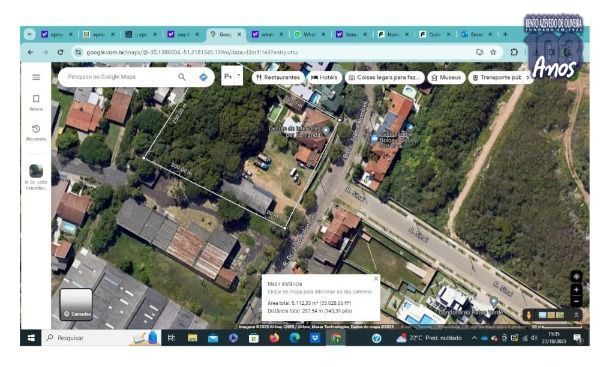600x367 pixels.
Task: Center map on my location
Action: (x=576, y=276)
